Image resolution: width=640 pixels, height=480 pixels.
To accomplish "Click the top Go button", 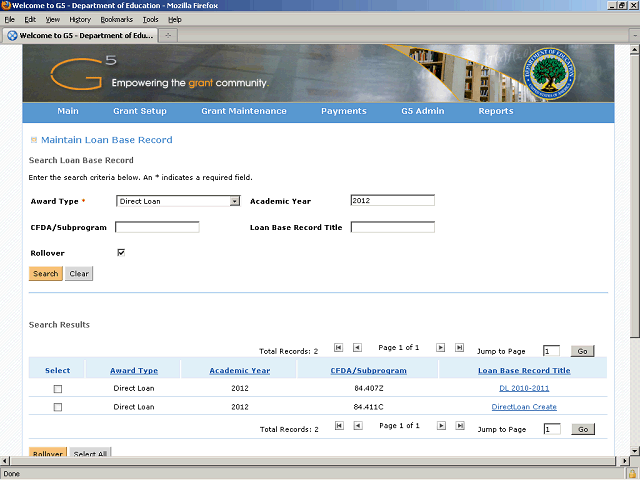I will pyautogui.click(x=582, y=351).
